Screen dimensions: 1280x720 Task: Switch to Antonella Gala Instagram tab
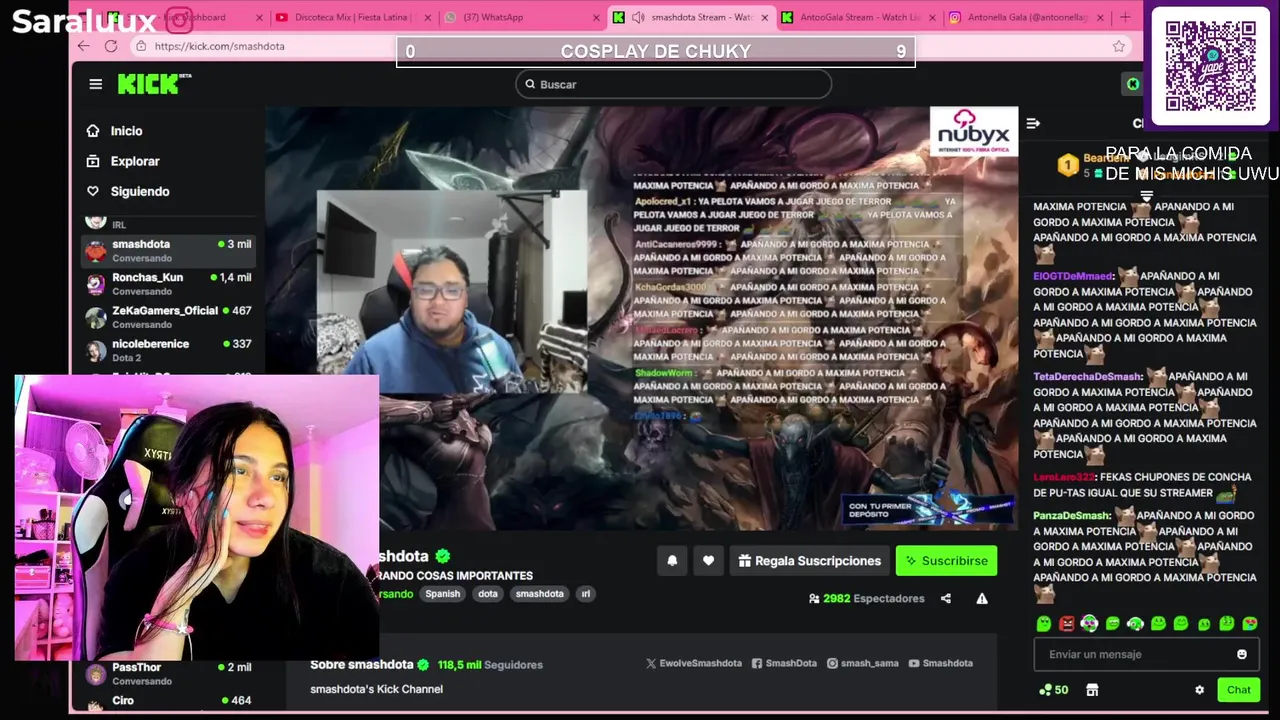1025,17
